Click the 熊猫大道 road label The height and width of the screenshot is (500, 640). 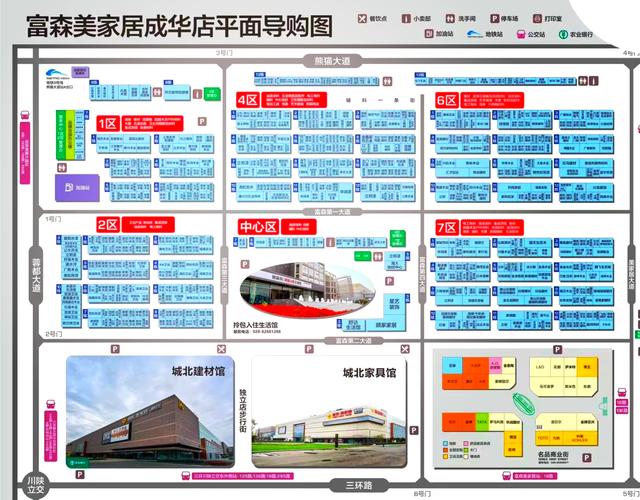coord(332,61)
